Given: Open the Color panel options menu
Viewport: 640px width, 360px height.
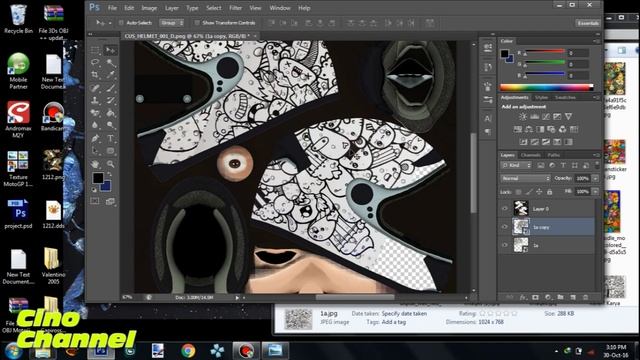Looking at the screenshot, I should point(597,41).
